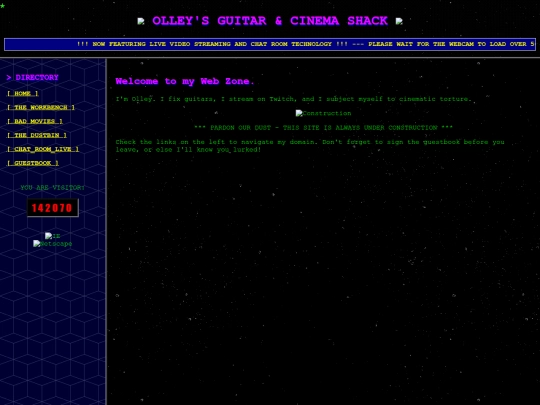This screenshot has width=540, height=405.
Task: Click the broken Construction image
Action: coord(323,113)
